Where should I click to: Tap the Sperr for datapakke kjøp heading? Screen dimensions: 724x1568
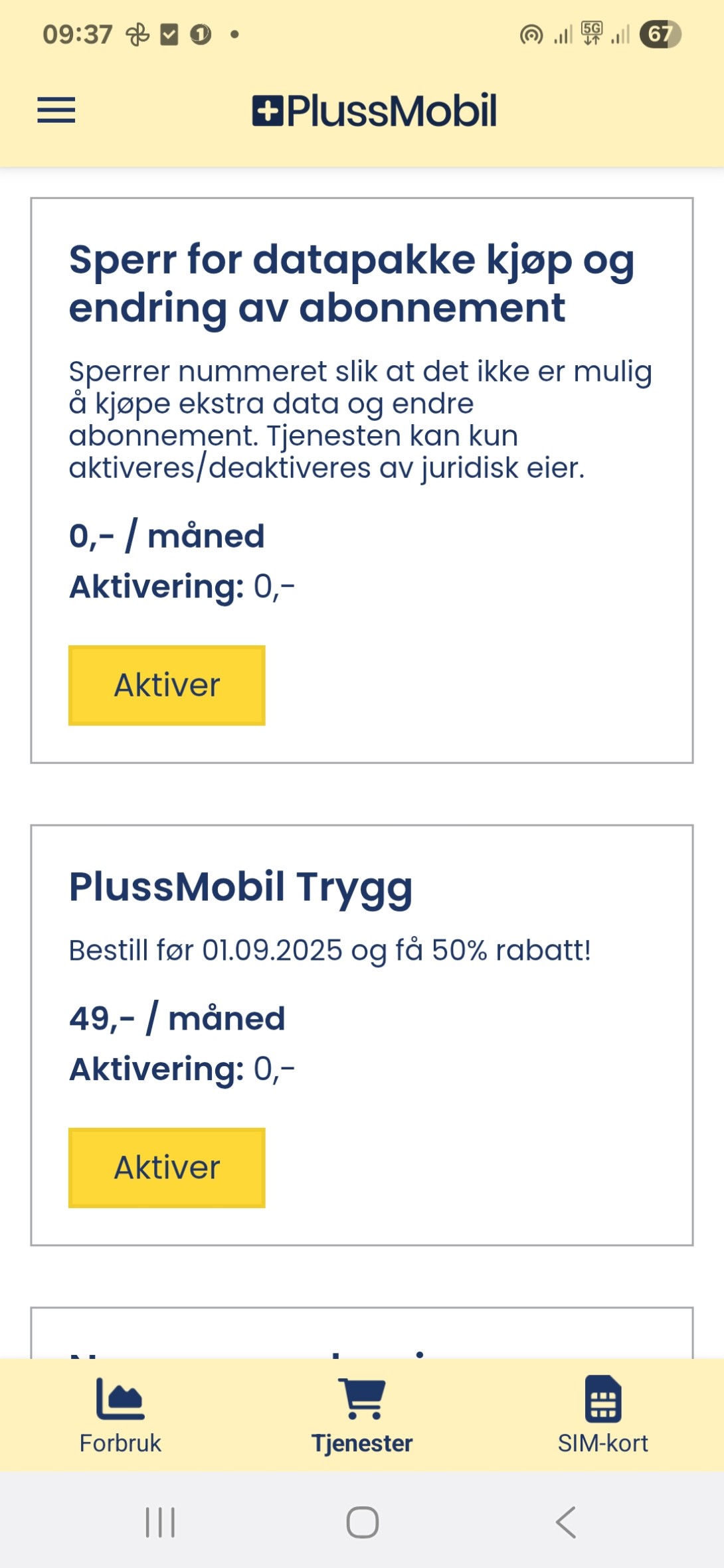pyautogui.click(x=352, y=283)
